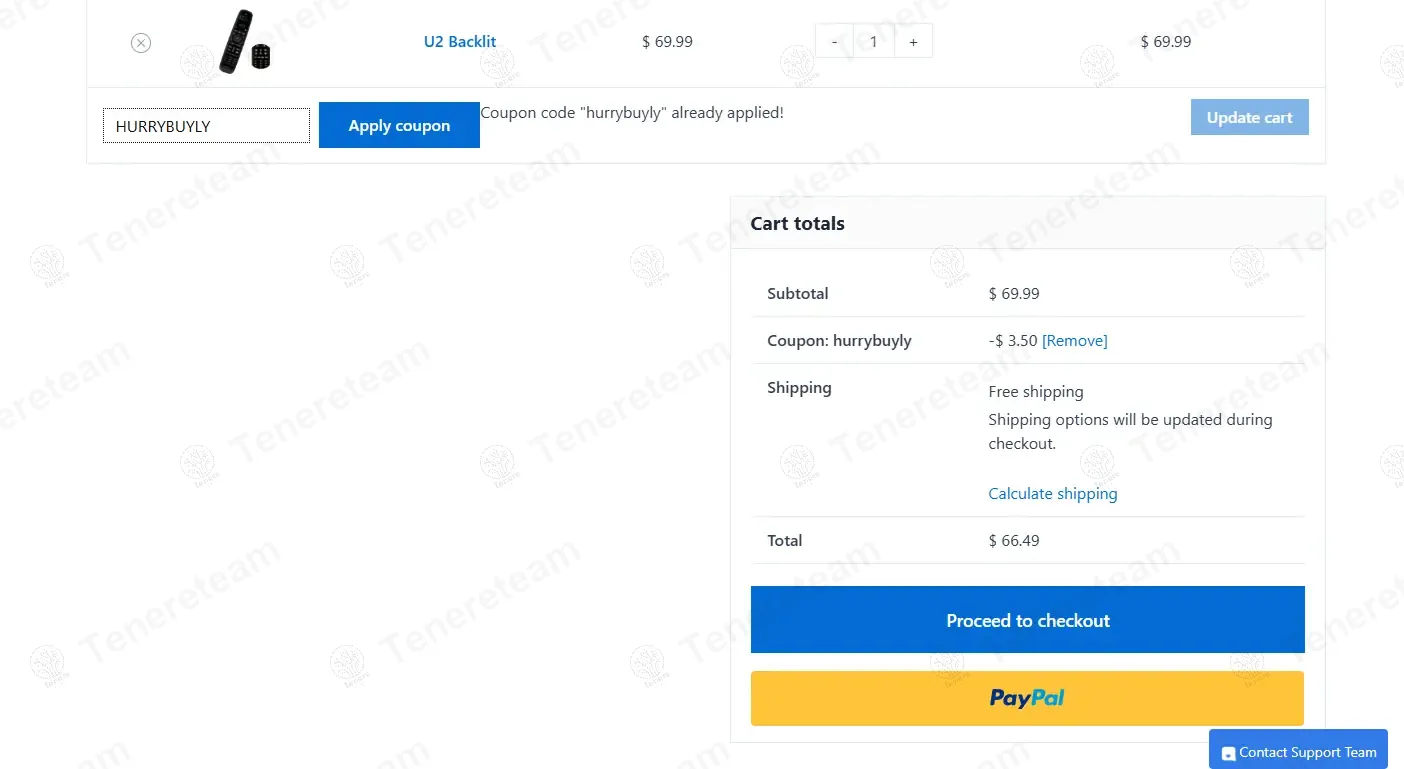Click the Cart totals heading

pos(797,224)
